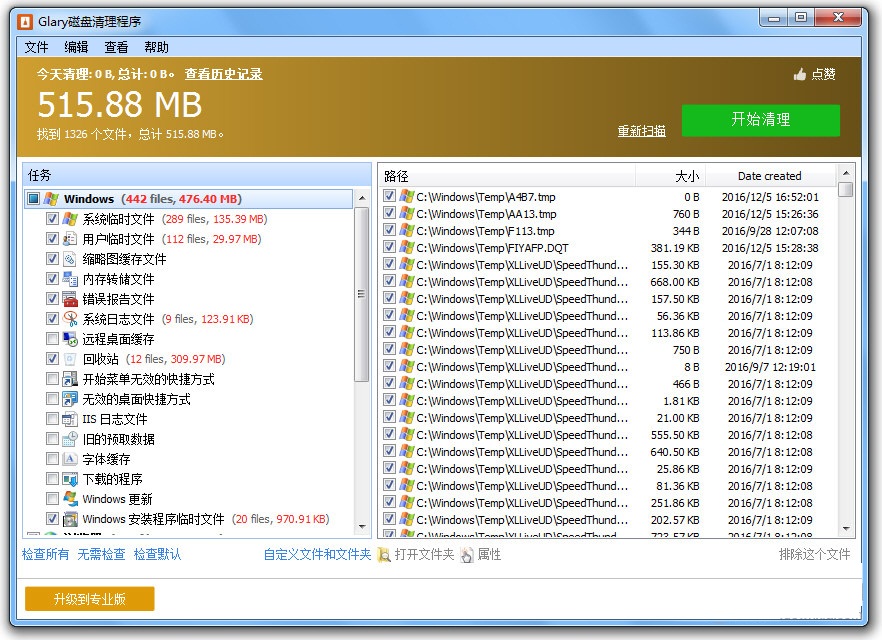This screenshot has width=882, height=640.
Task: Click the 用户临时文件 category icon
Action: pyautogui.click(x=70, y=239)
